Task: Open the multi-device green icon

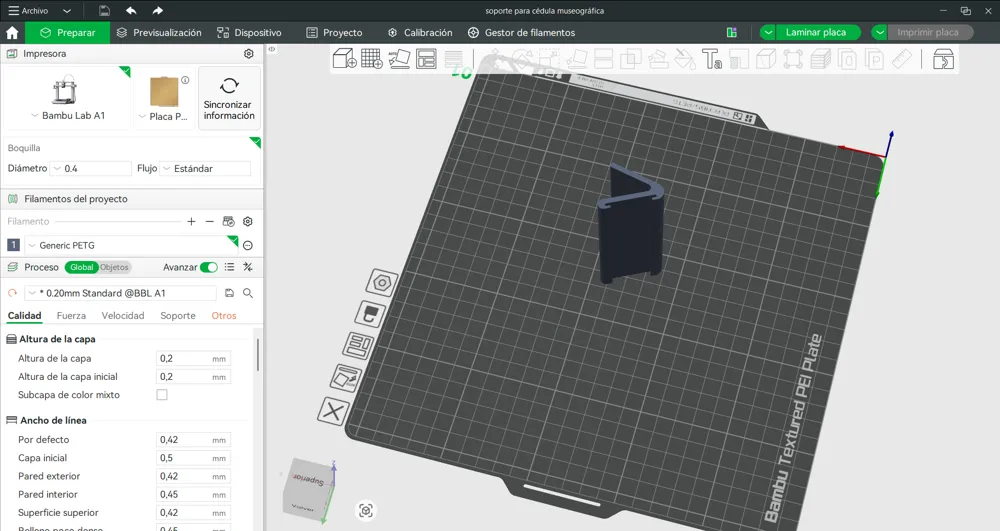Action: (732, 33)
